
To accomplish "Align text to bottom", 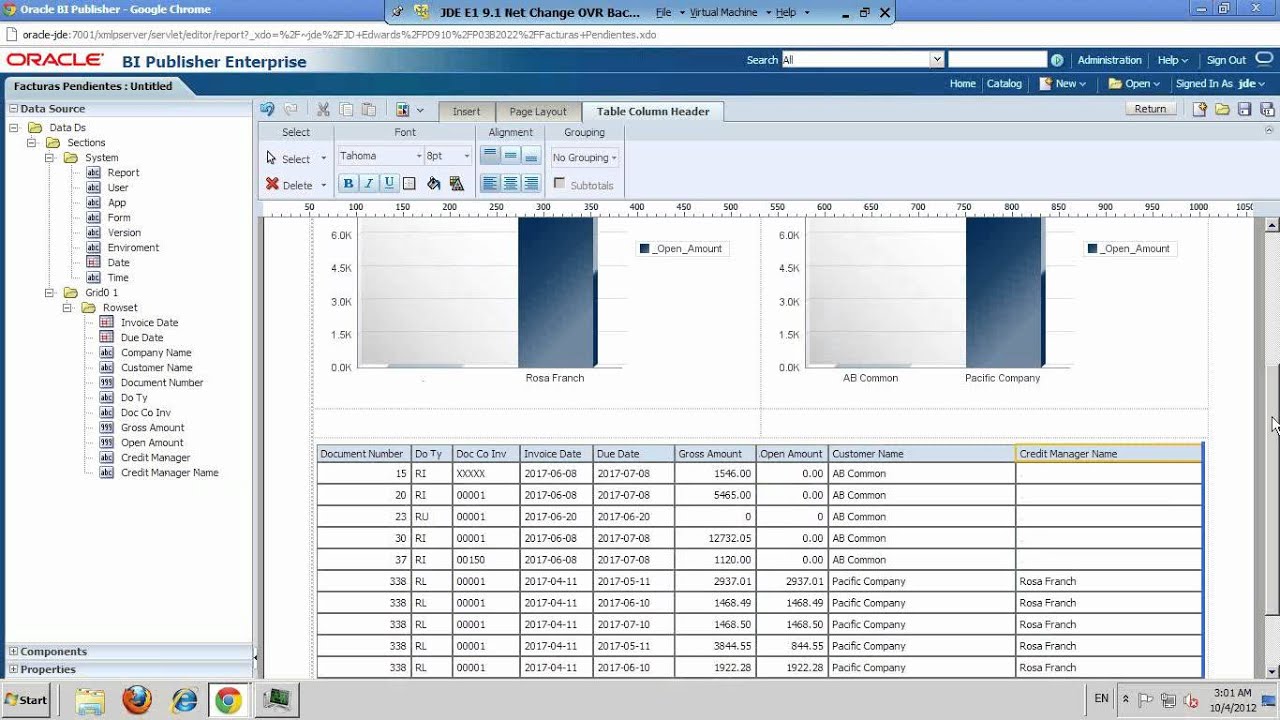I will (x=531, y=156).
